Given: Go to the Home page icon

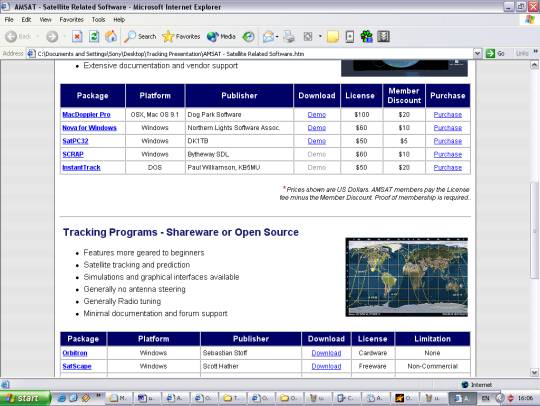Looking at the screenshot, I should (111, 37).
